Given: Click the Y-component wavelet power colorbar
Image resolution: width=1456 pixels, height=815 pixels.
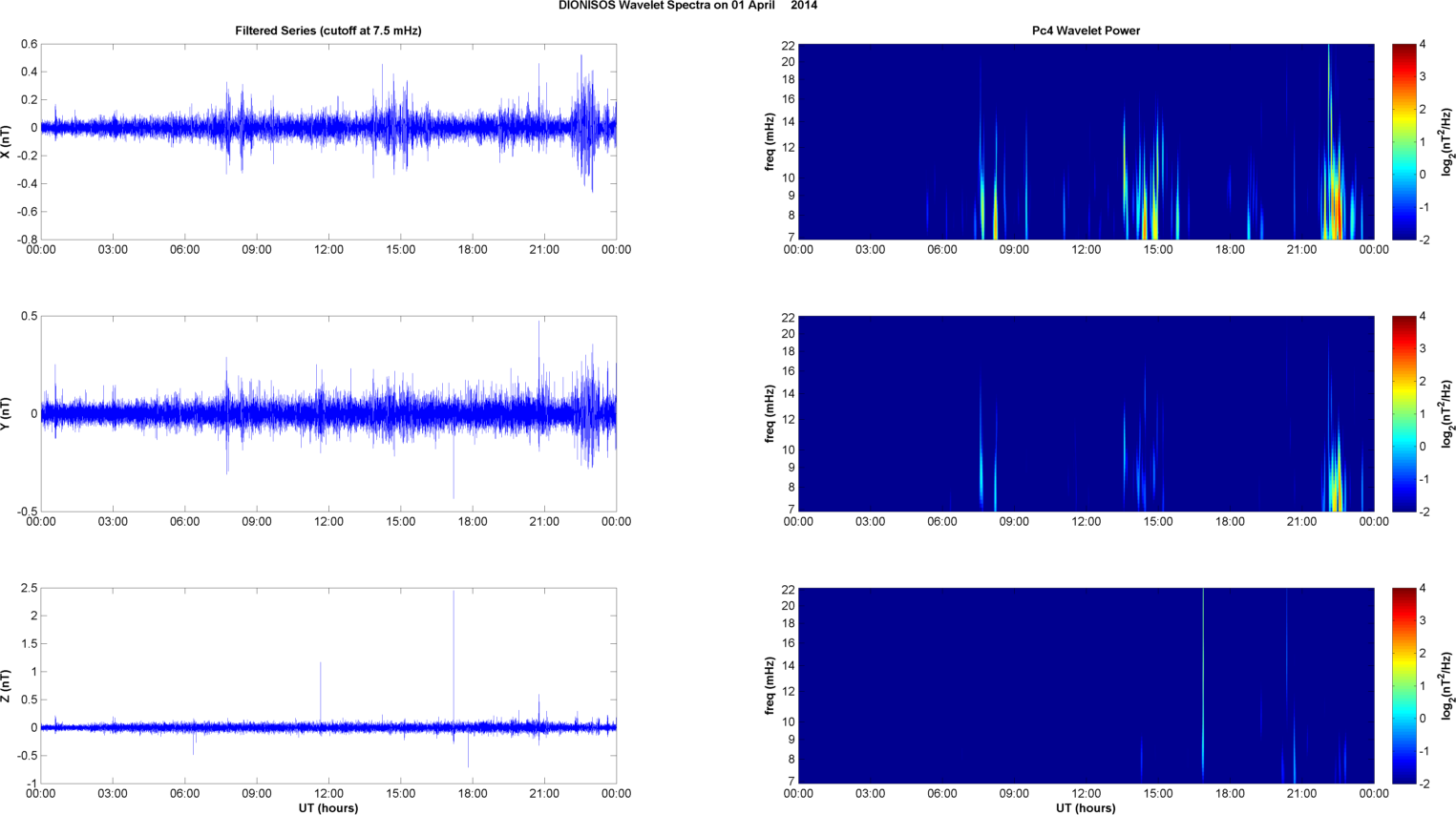Looking at the screenshot, I should [1404, 413].
